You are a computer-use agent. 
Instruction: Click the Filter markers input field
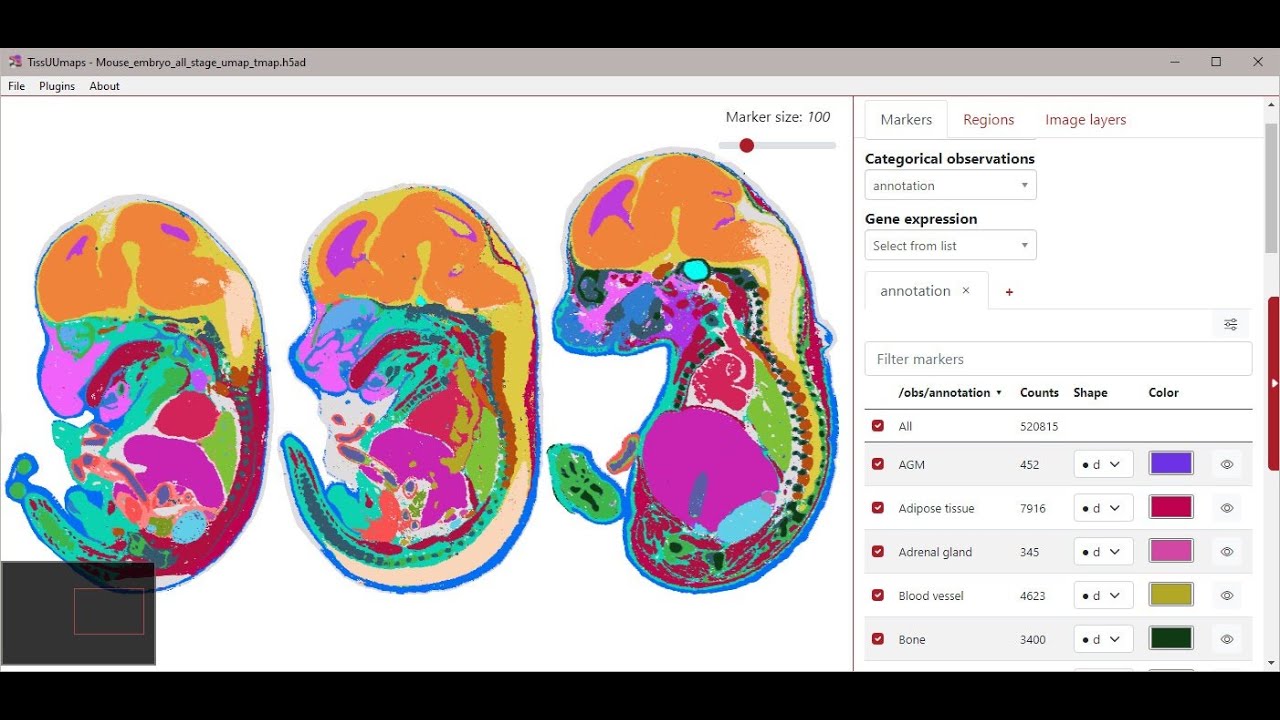[1058, 359]
